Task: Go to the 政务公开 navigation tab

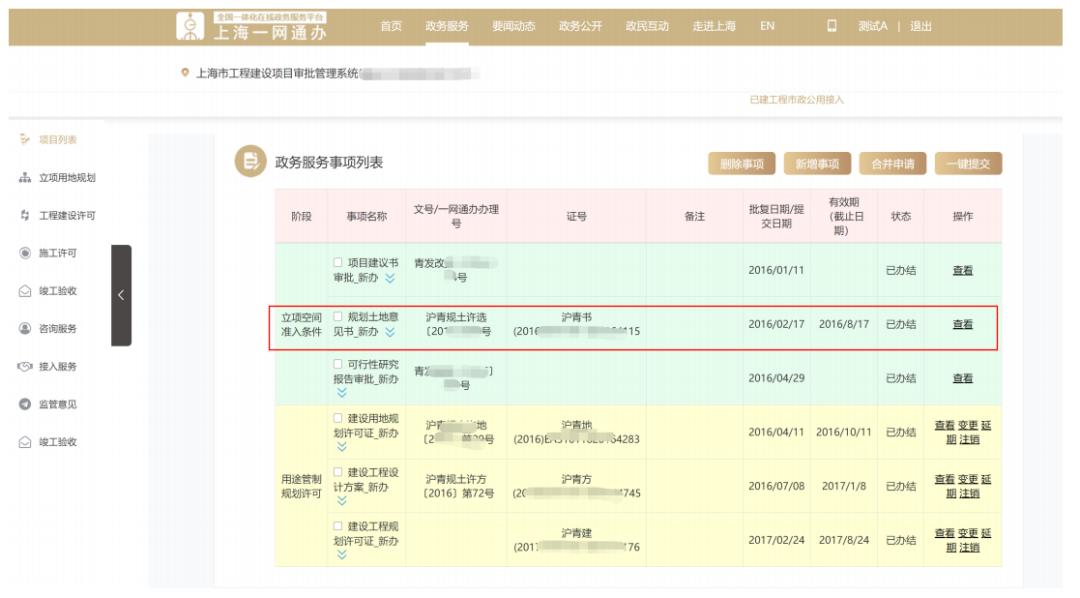Action: tap(579, 26)
